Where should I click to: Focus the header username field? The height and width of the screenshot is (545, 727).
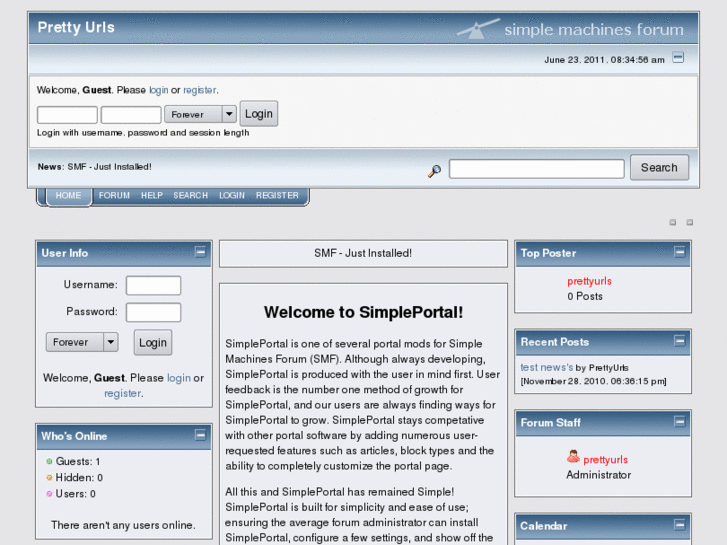tap(67, 115)
